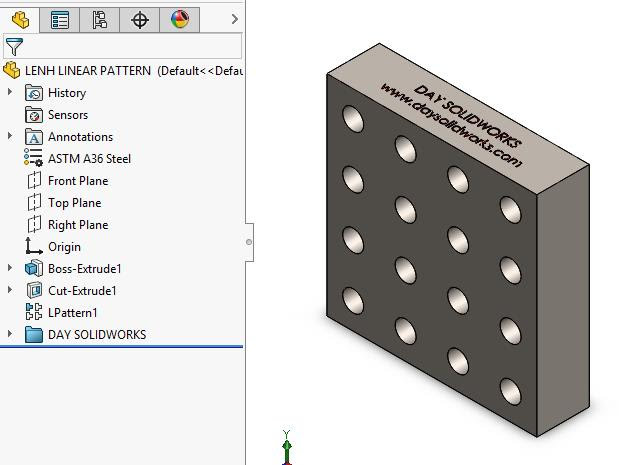The image size is (619, 465).
Task: Open the DimXpertManager tab
Action: 140,19
